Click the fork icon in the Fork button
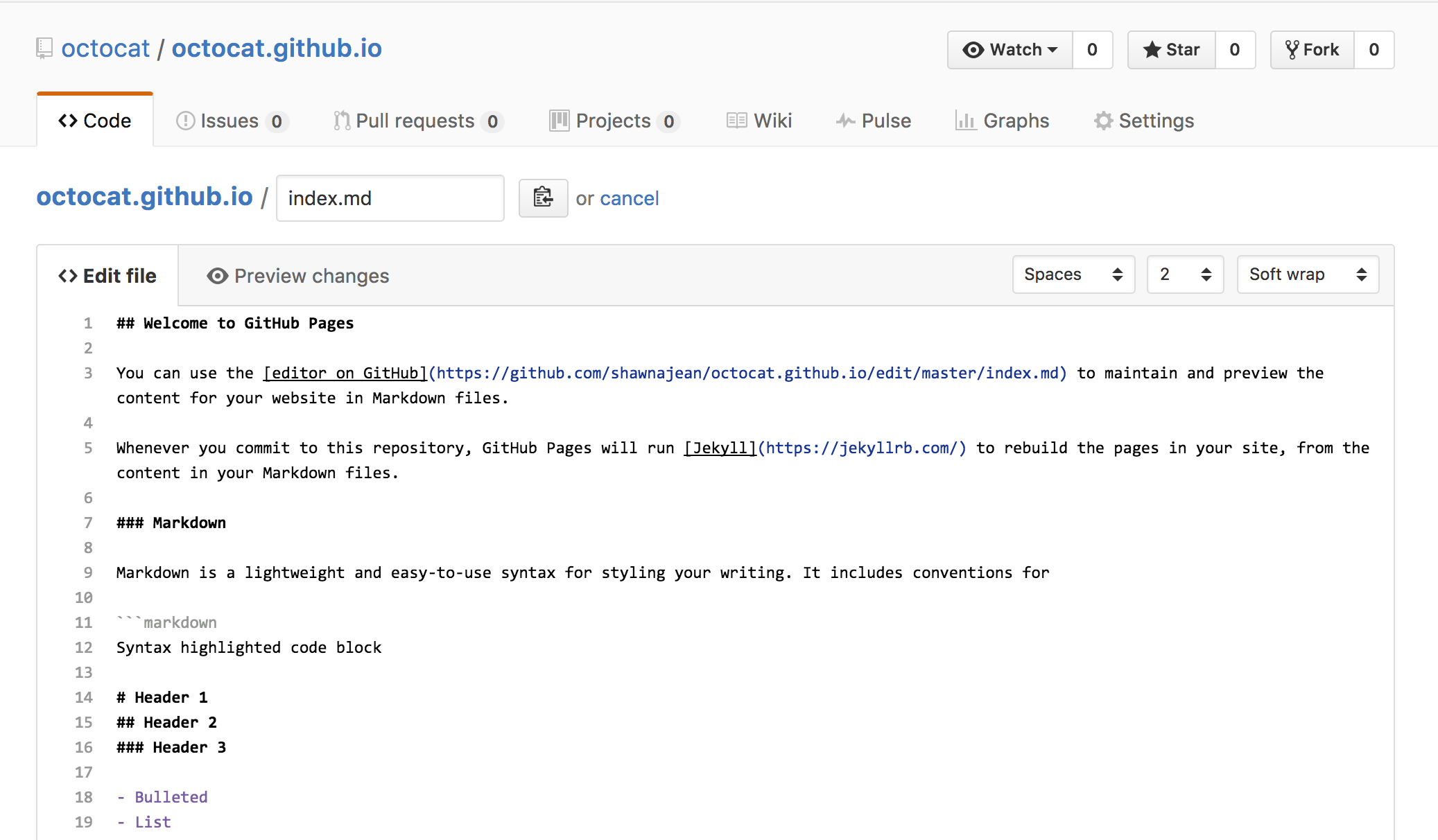Screen dimensions: 1438x840 1292,50
